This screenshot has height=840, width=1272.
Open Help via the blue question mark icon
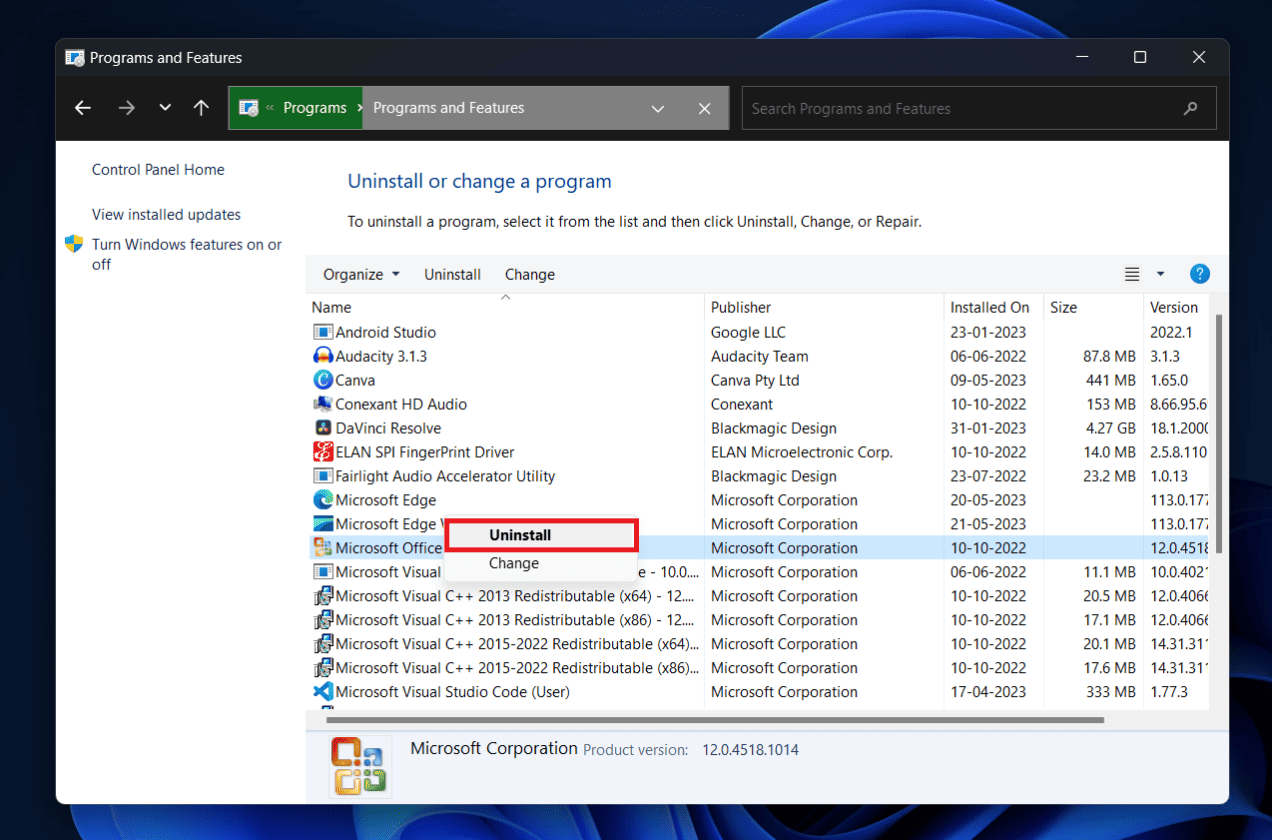point(1199,273)
